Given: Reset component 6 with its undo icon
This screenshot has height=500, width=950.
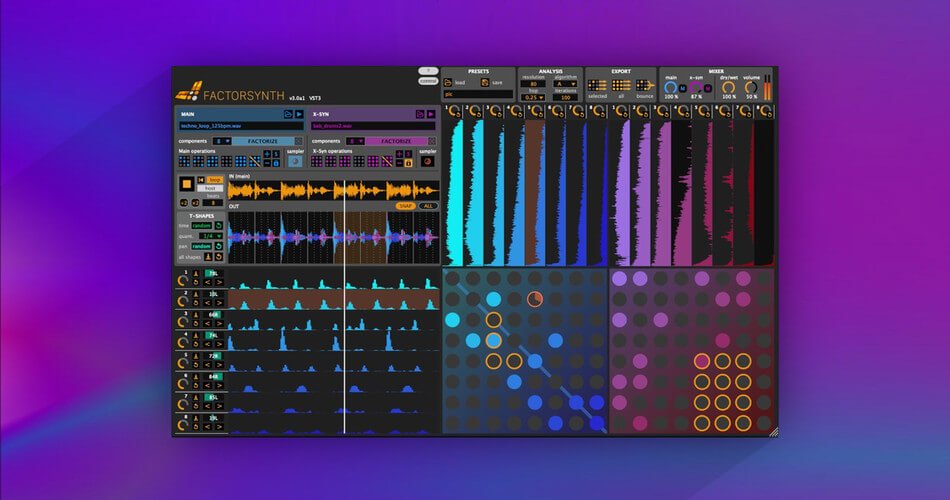Looking at the screenshot, I should click(196, 385).
